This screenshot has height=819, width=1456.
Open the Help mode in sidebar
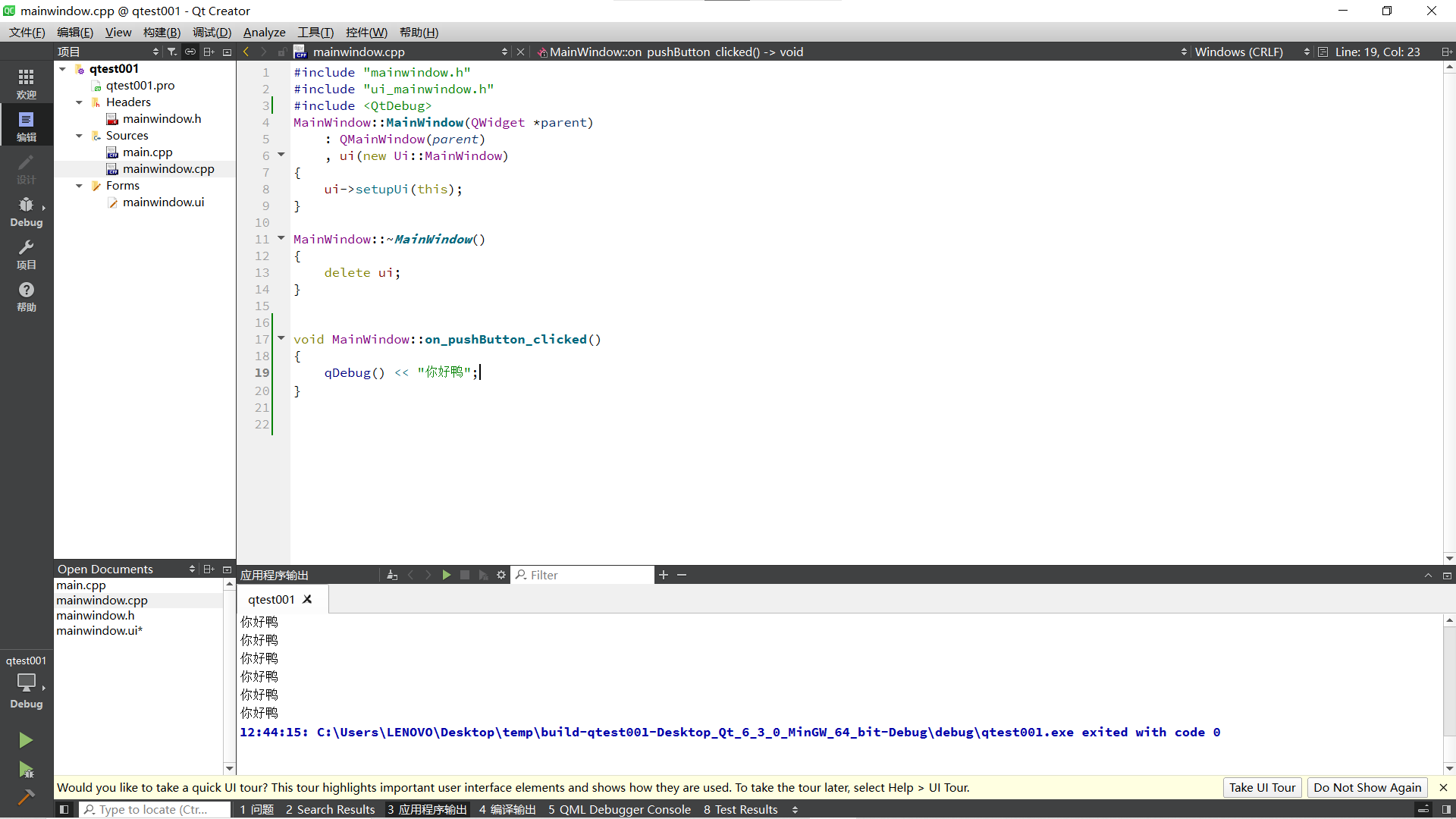tap(26, 296)
